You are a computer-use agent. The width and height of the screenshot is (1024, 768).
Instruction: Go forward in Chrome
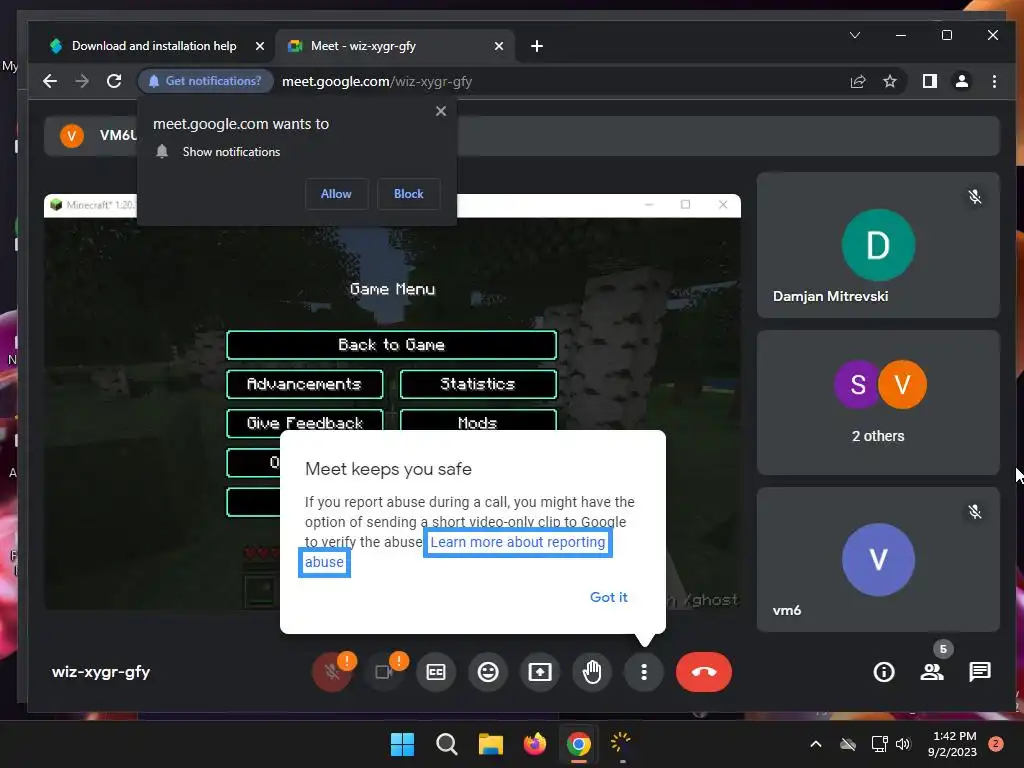click(x=82, y=81)
